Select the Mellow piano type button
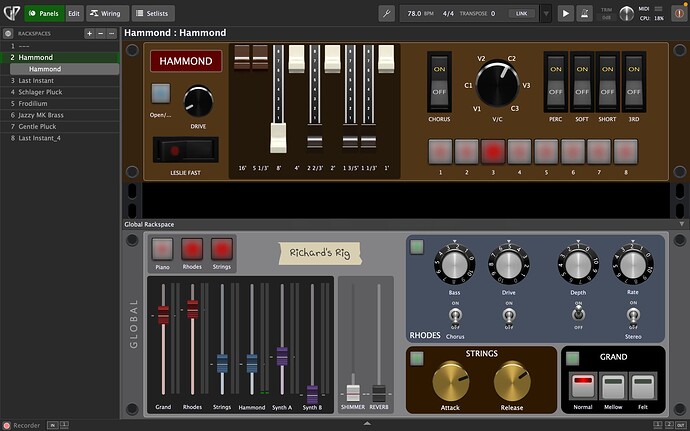 click(613, 386)
